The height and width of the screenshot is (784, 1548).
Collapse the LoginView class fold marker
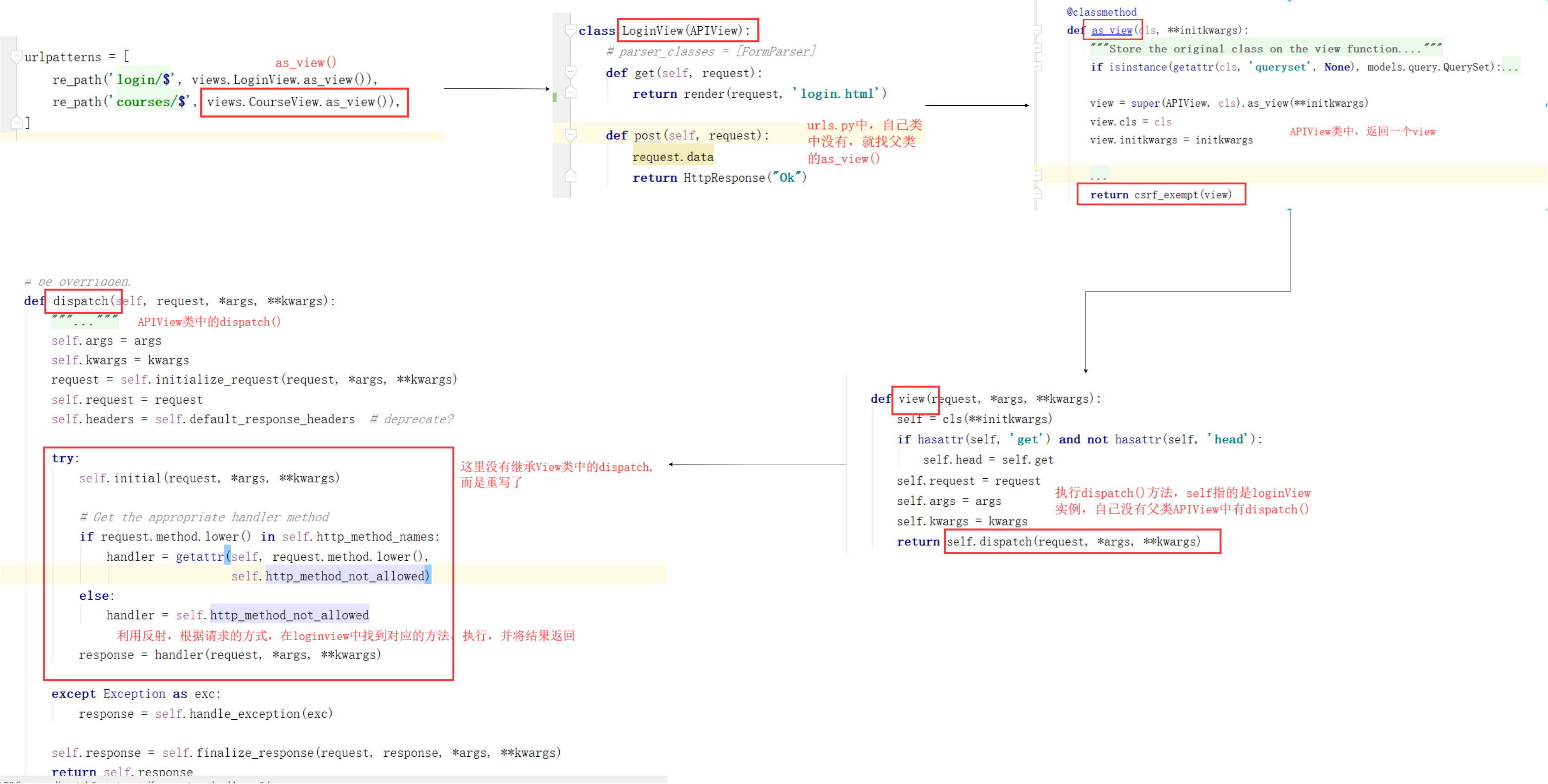pyautogui.click(x=570, y=31)
